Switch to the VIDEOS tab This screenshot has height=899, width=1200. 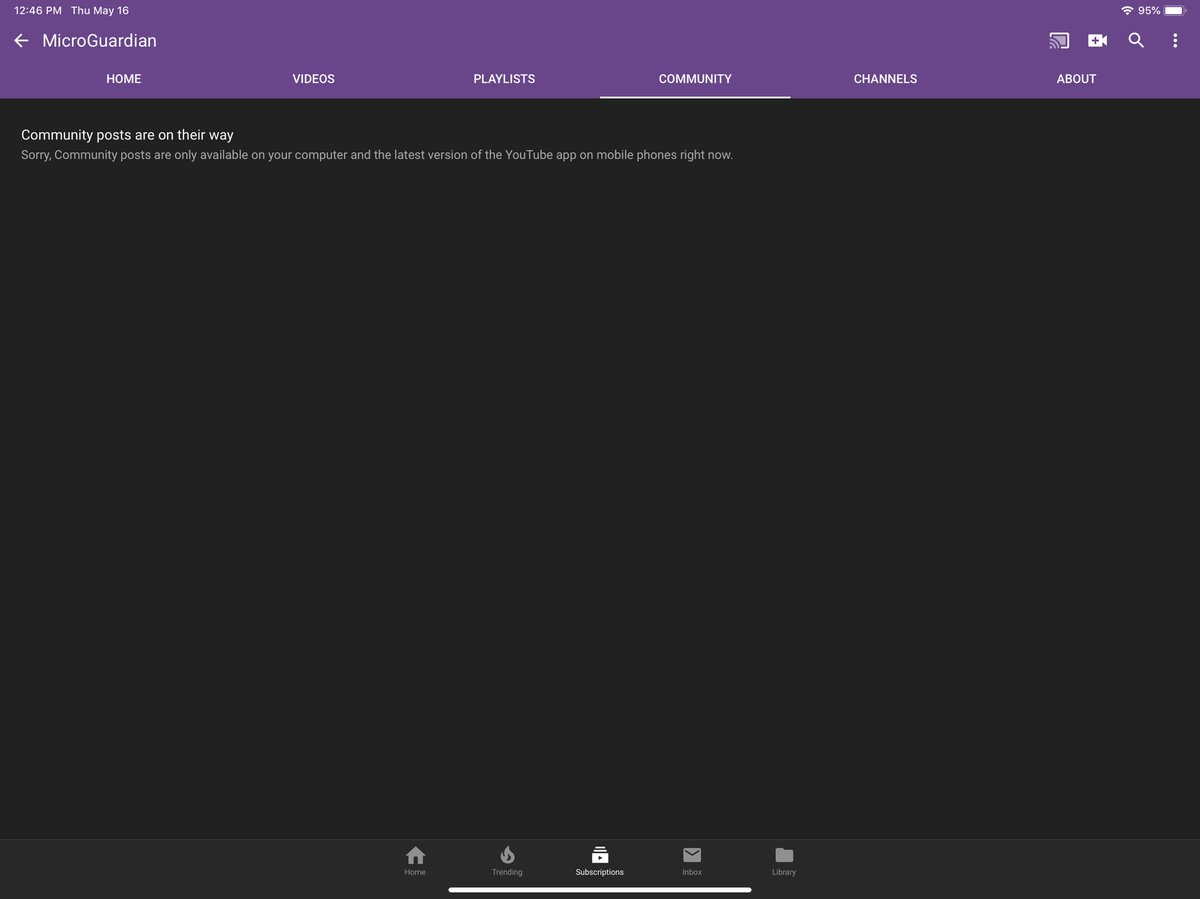[x=314, y=79]
